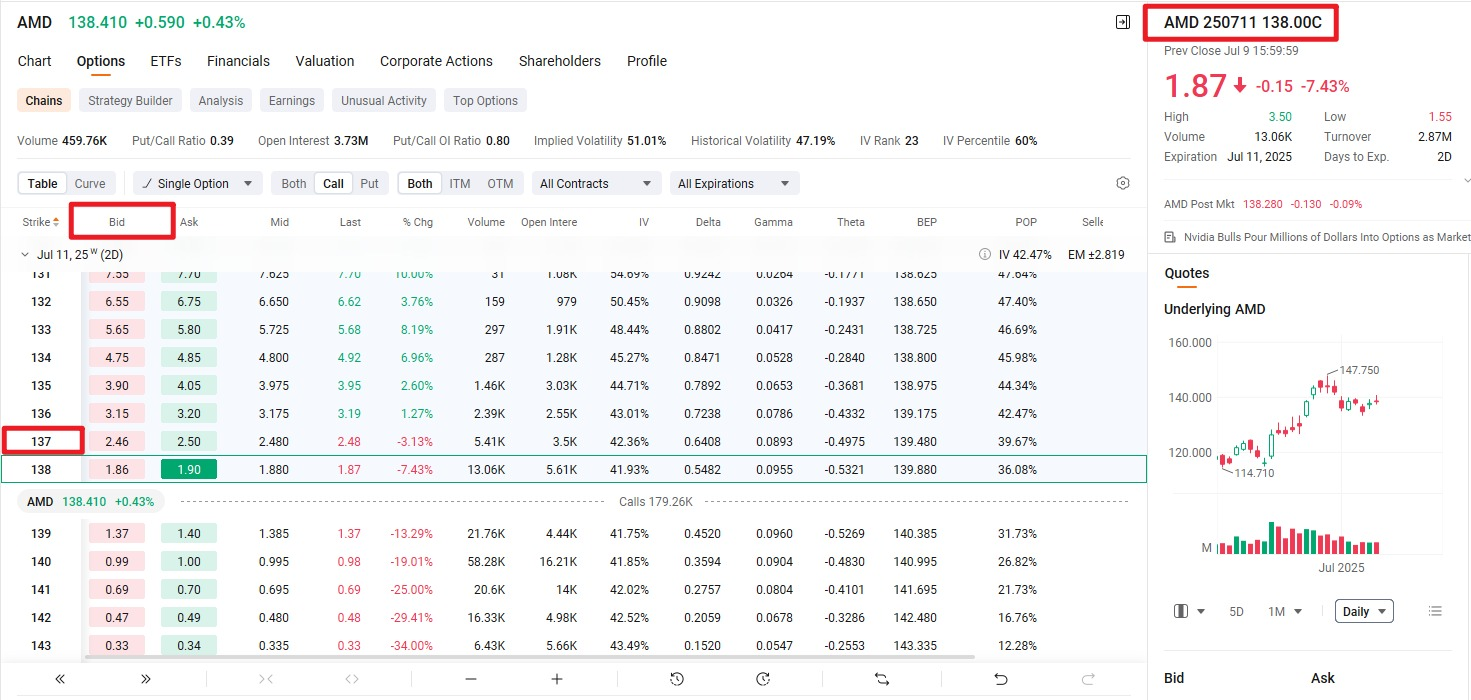1471x700 pixels.
Task: Select the Put side toggle
Action: point(370,184)
